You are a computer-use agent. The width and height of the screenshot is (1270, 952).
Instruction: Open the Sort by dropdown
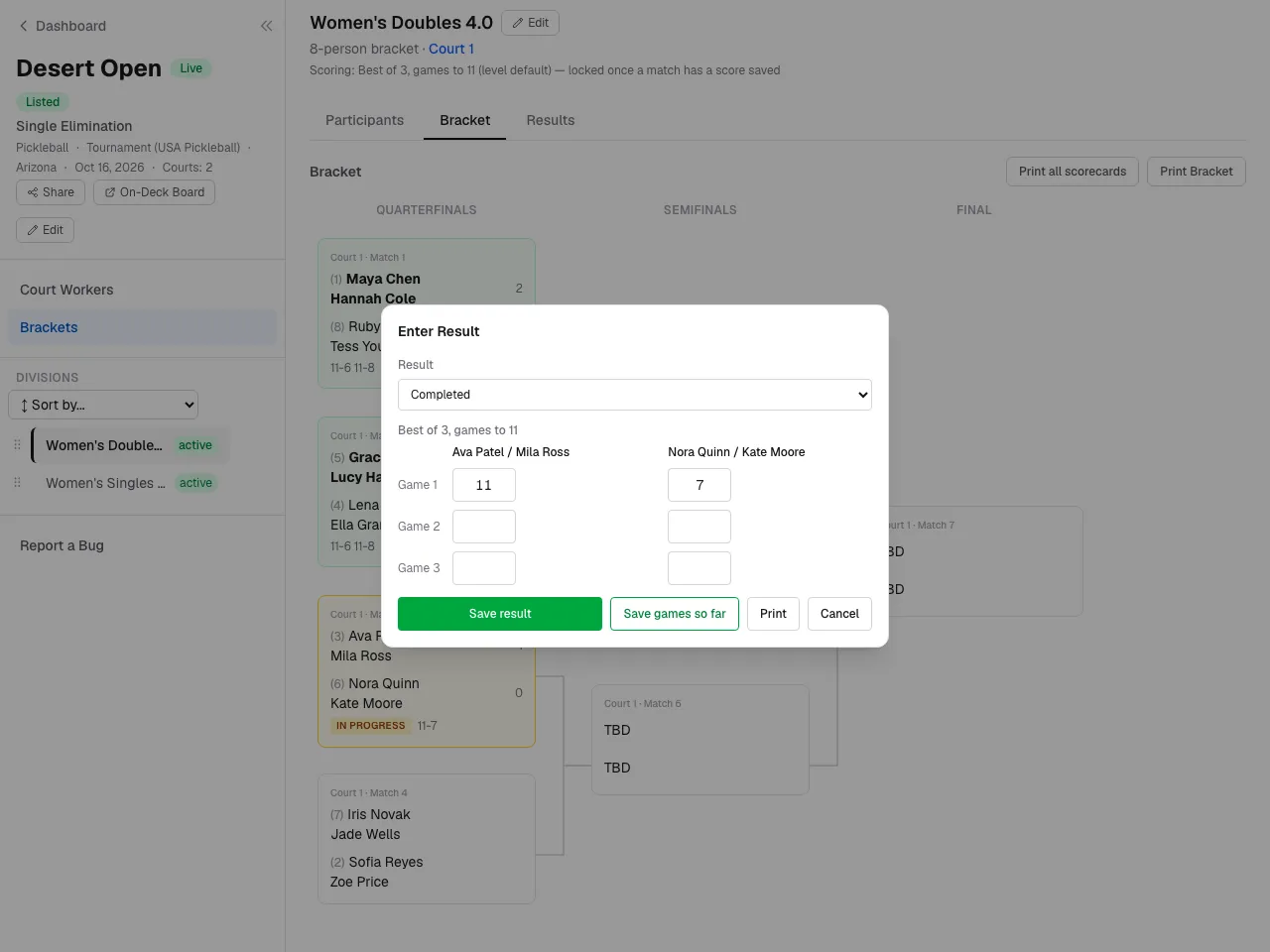[x=103, y=405]
